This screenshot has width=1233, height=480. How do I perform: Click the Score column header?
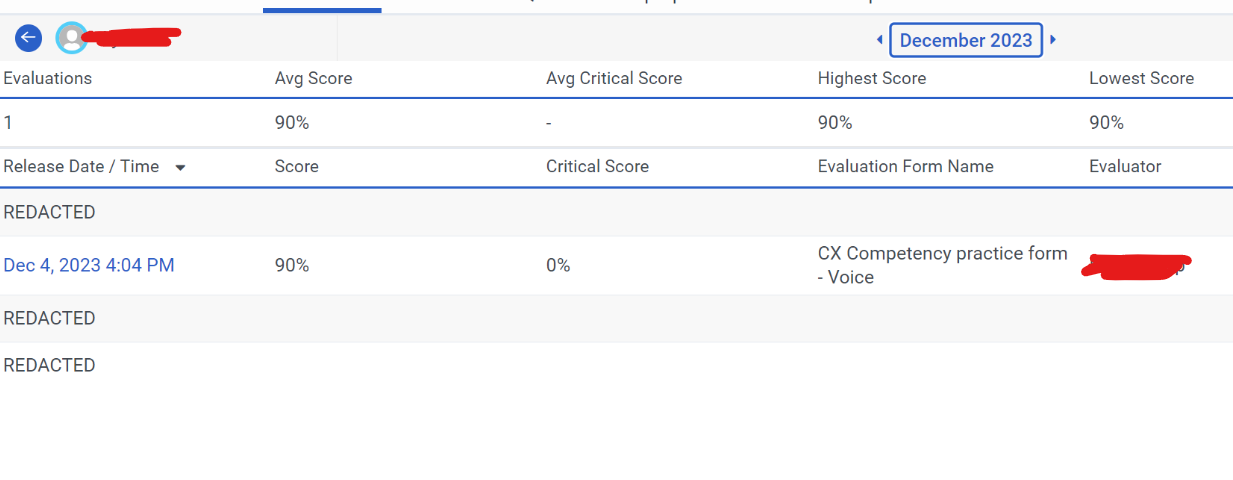coord(296,166)
